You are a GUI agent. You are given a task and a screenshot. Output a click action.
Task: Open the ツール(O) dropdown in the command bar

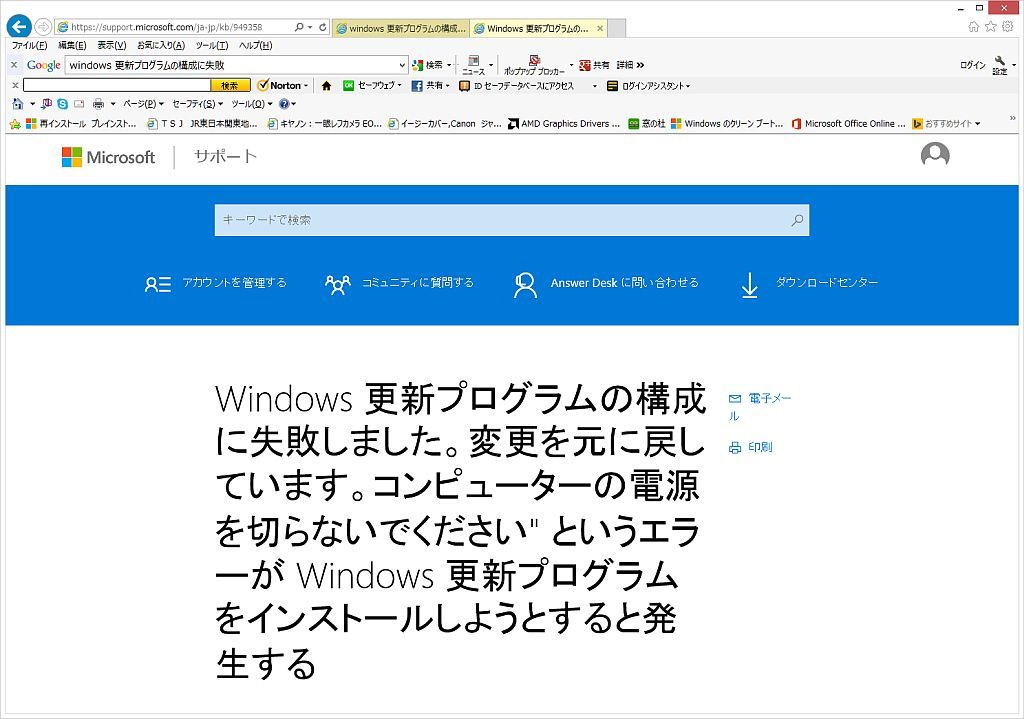(246, 105)
